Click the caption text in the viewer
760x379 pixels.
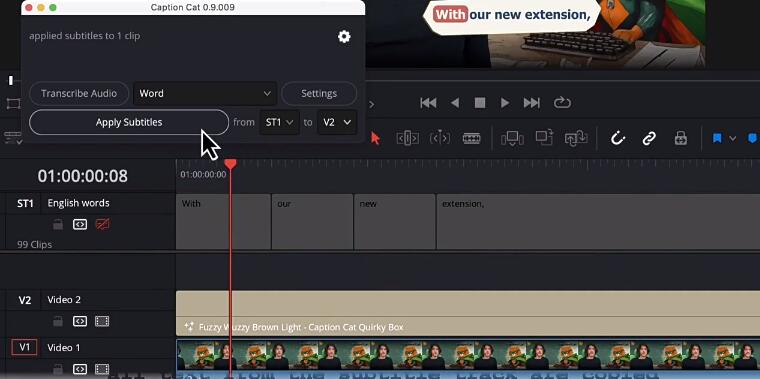tap(512, 15)
